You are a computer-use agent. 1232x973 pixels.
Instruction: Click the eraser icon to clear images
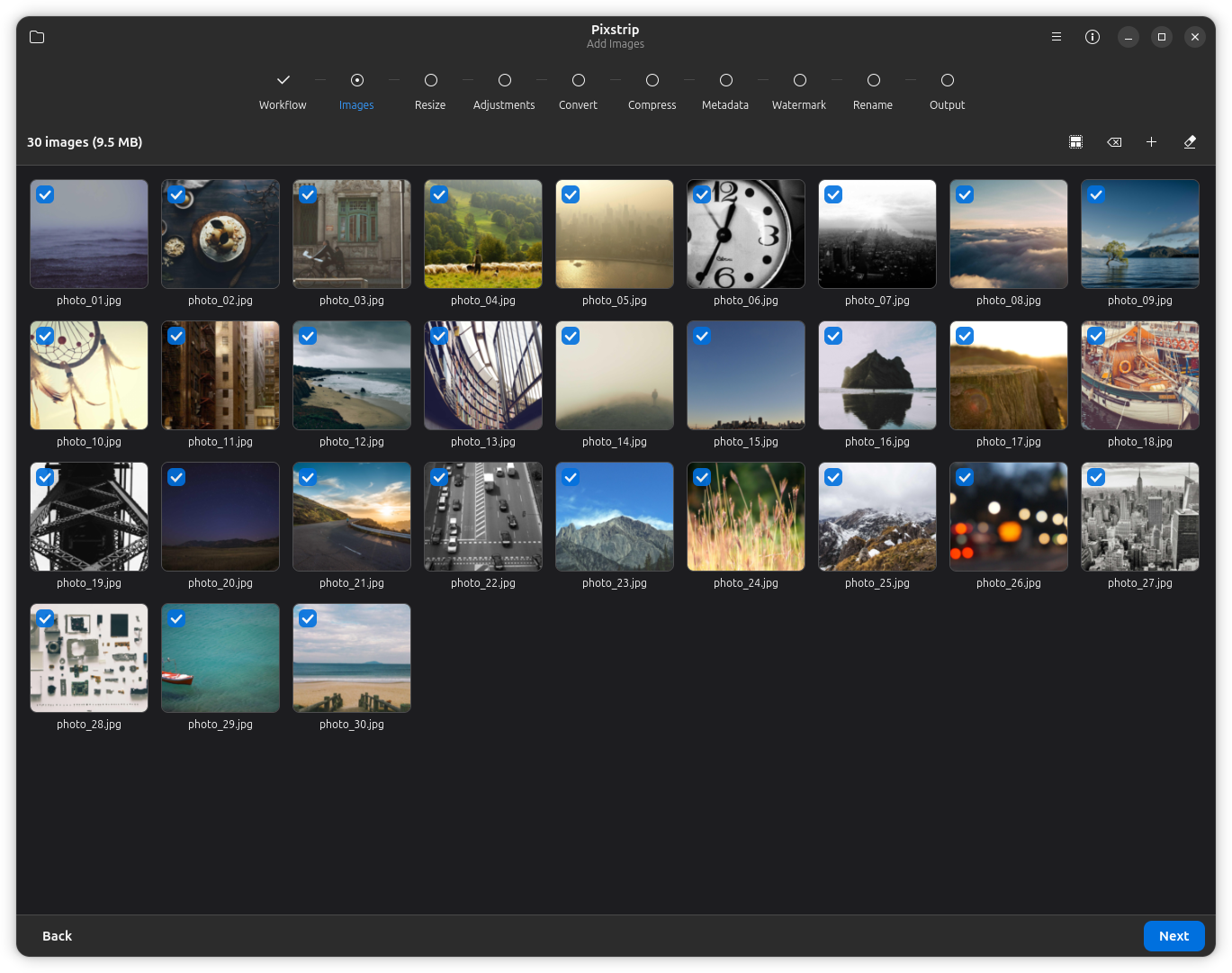point(1190,142)
